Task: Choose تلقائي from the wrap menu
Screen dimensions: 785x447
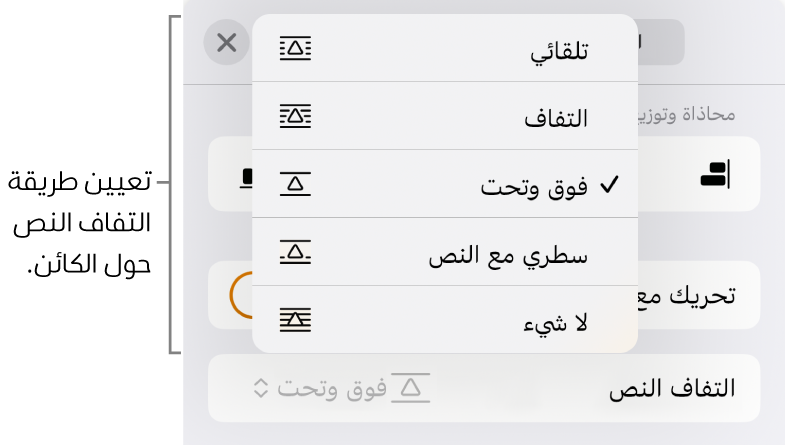Action: [558, 51]
